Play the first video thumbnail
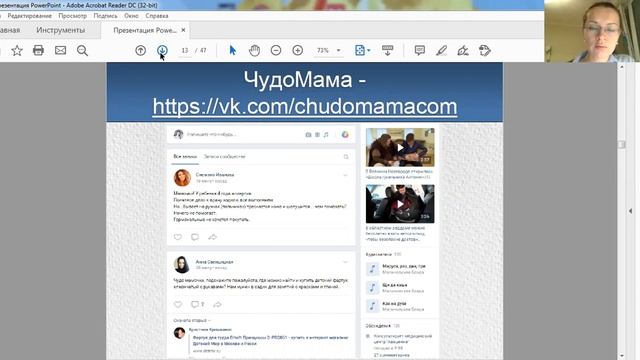Image resolution: width=640 pixels, height=360 pixels. coord(400,147)
